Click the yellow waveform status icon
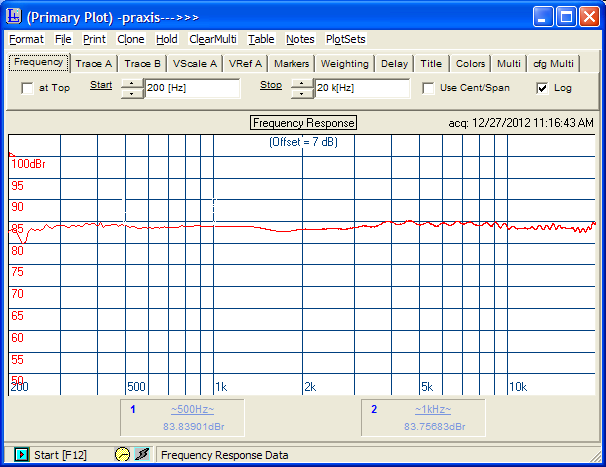This screenshot has width=606, height=467. [123, 454]
